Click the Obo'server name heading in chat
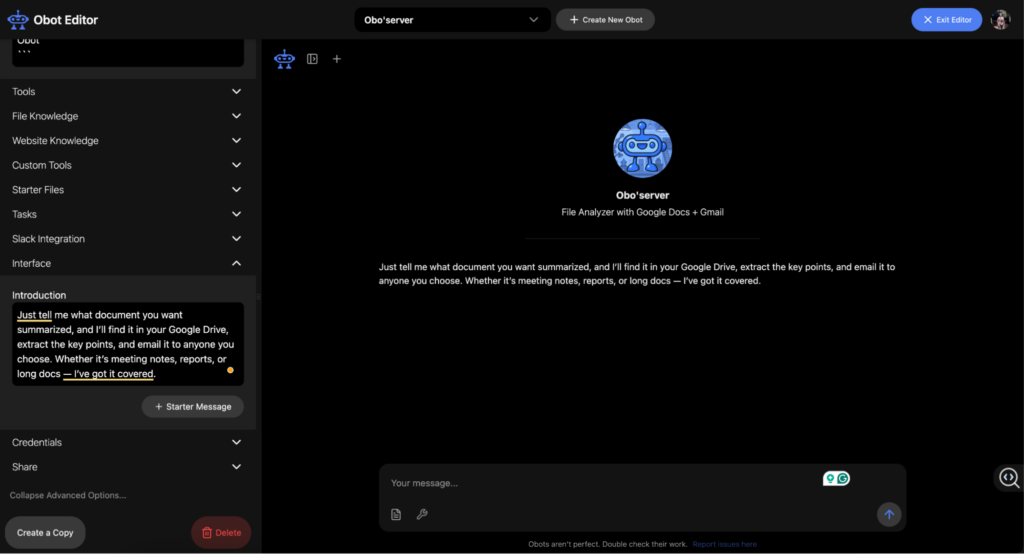The height and width of the screenshot is (554, 1024). 643,195
